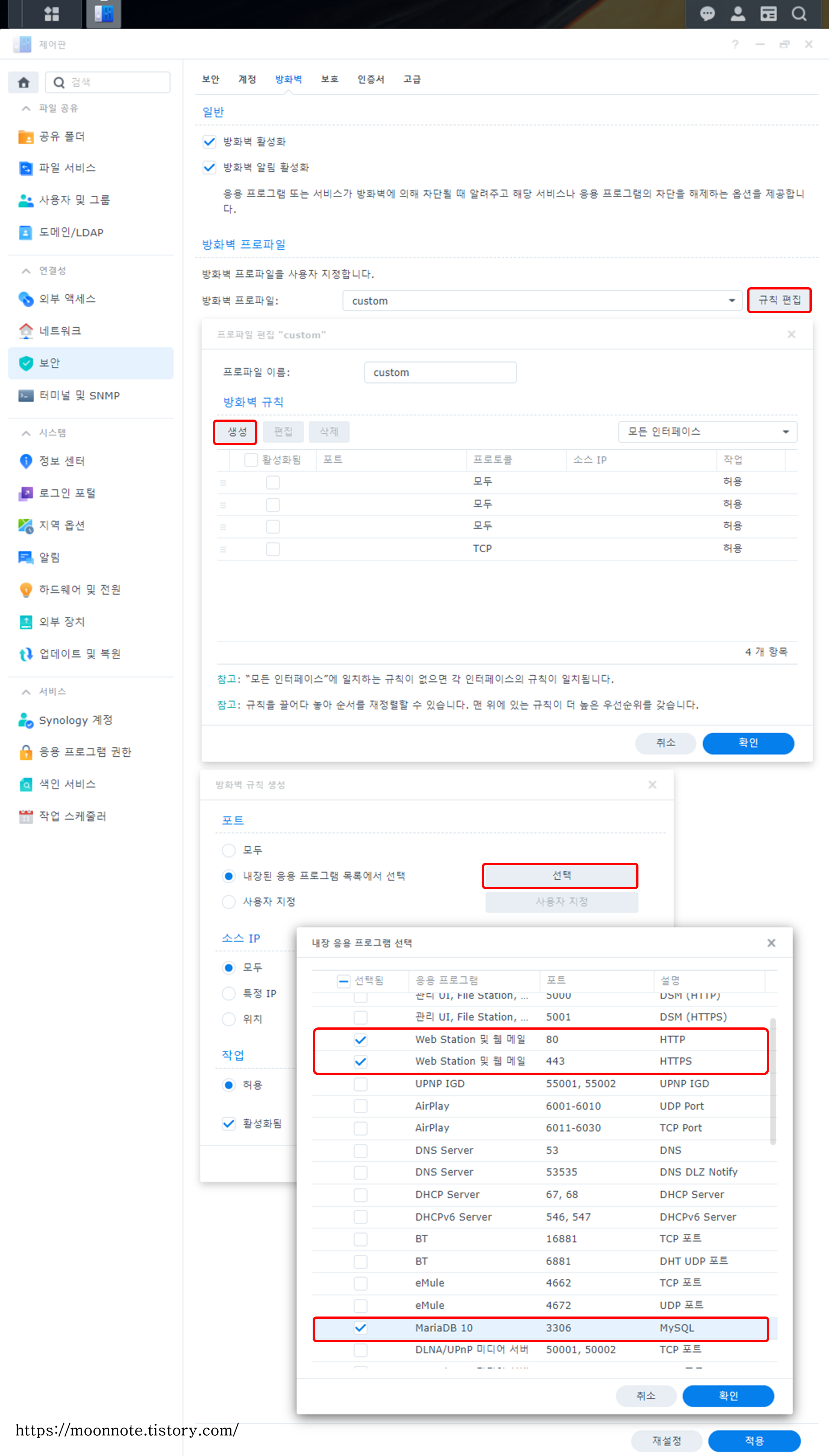The width and height of the screenshot is (829, 1456).
Task: Click the 프로파일 이름 input field
Action: click(x=440, y=372)
